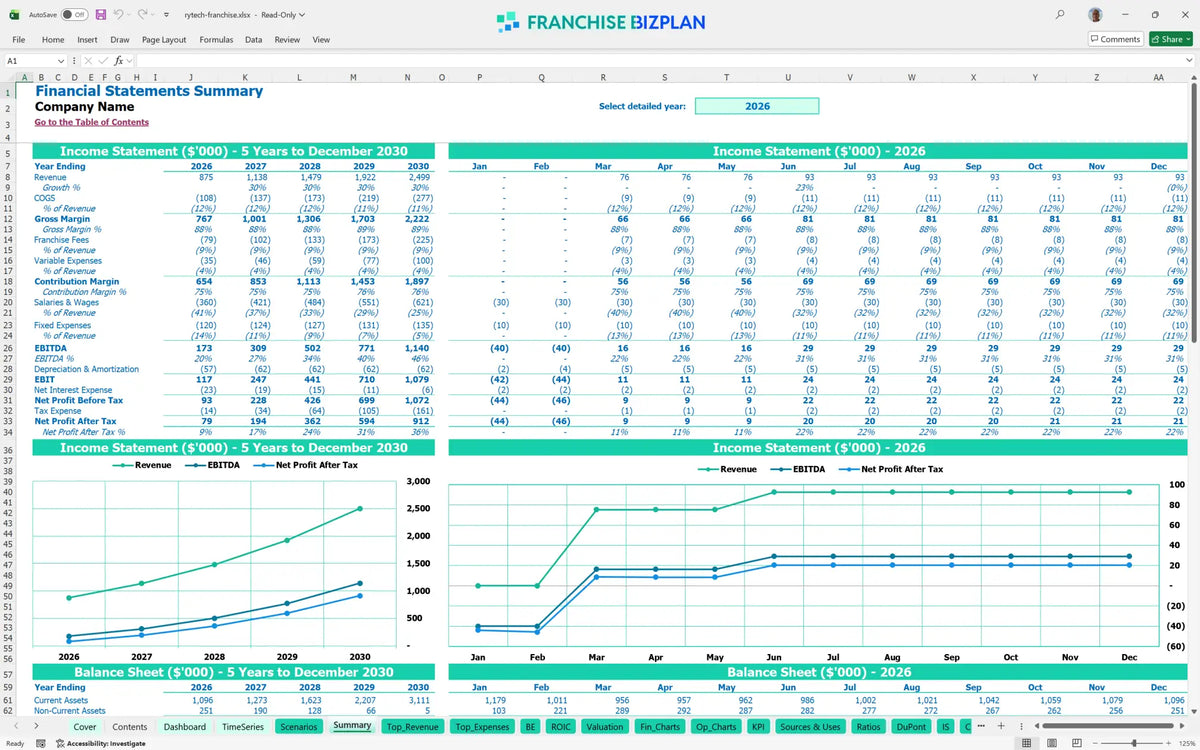The width and height of the screenshot is (1200, 750).
Task: Expand the formula bar chevron
Action: (1189, 61)
